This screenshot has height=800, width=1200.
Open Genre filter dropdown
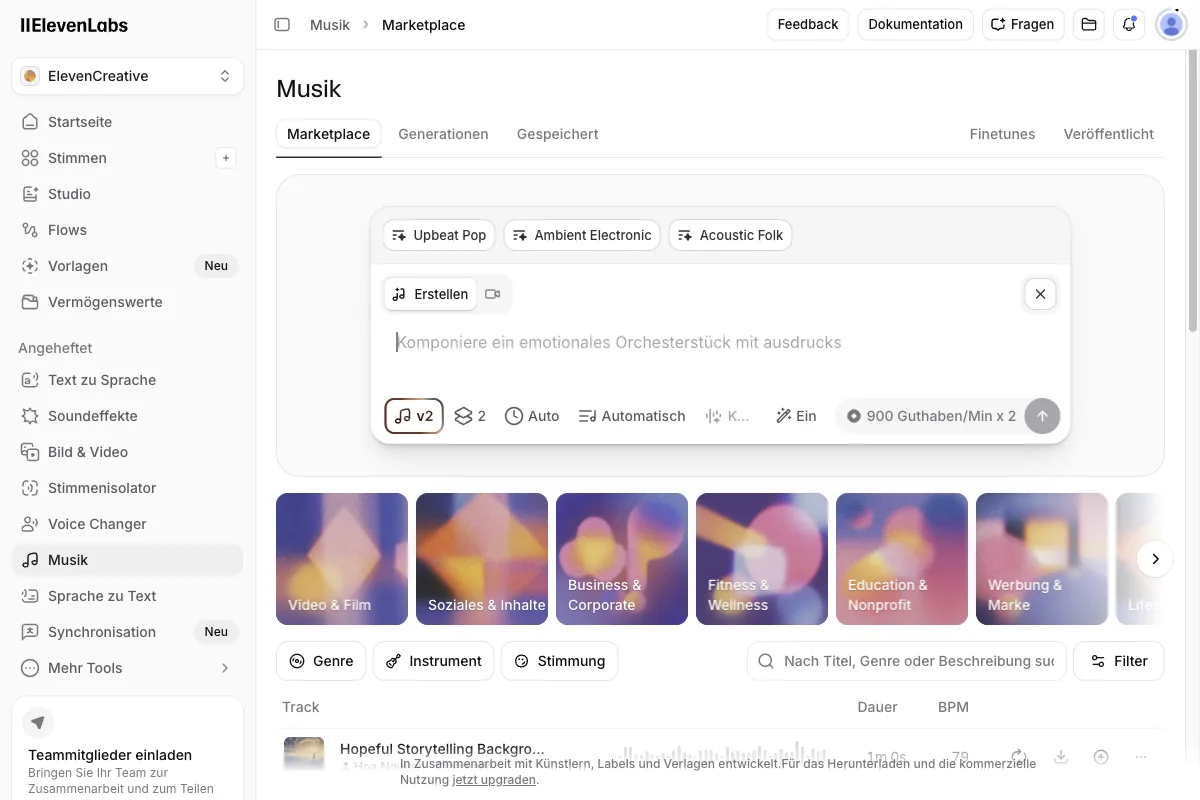(321, 661)
